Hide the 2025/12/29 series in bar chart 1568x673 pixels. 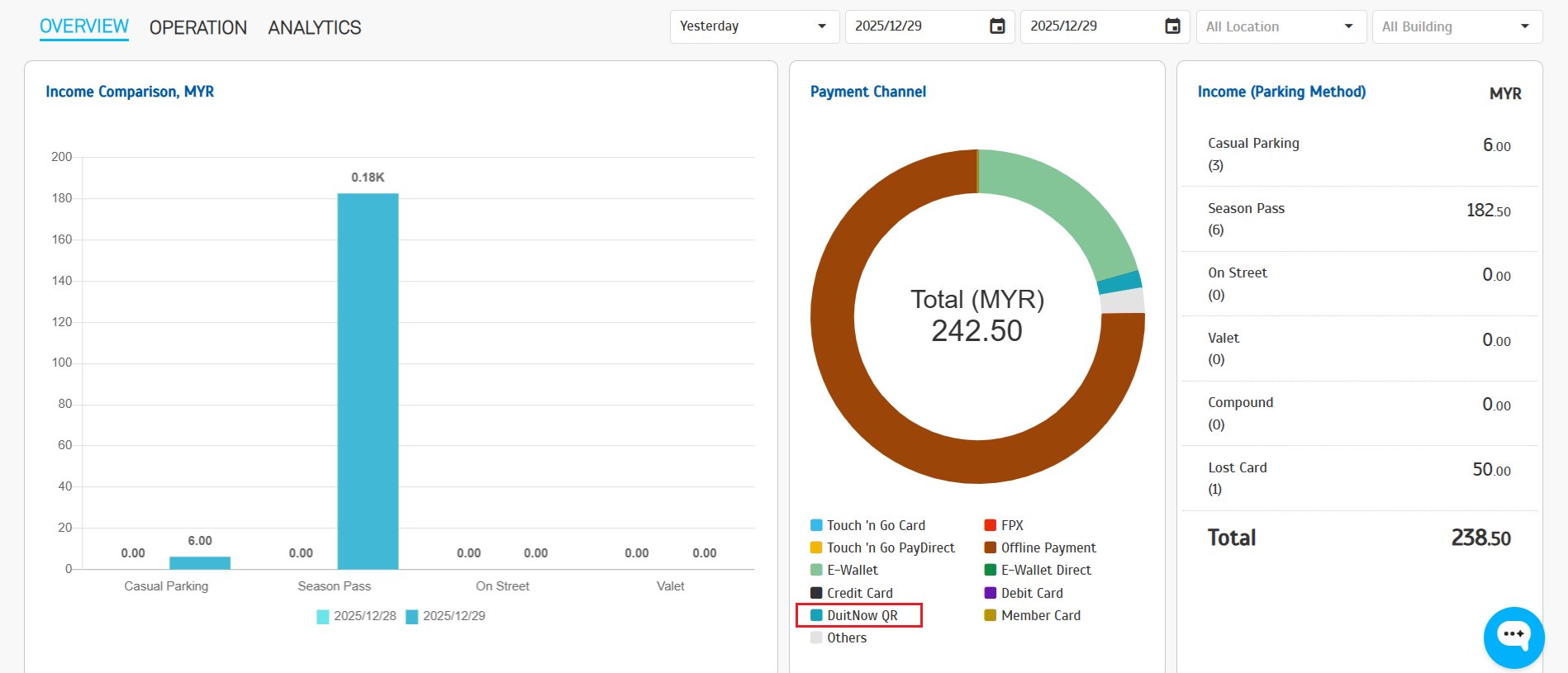click(x=446, y=616)
